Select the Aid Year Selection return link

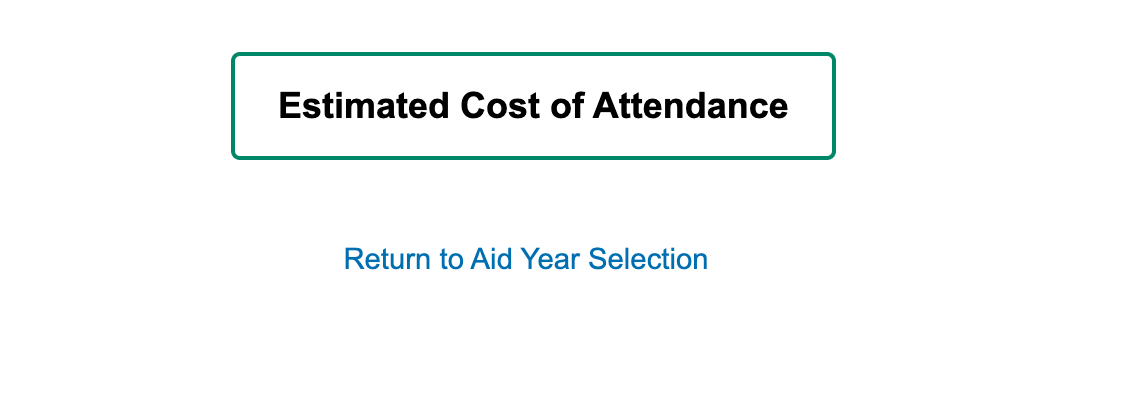pos(526,259)
